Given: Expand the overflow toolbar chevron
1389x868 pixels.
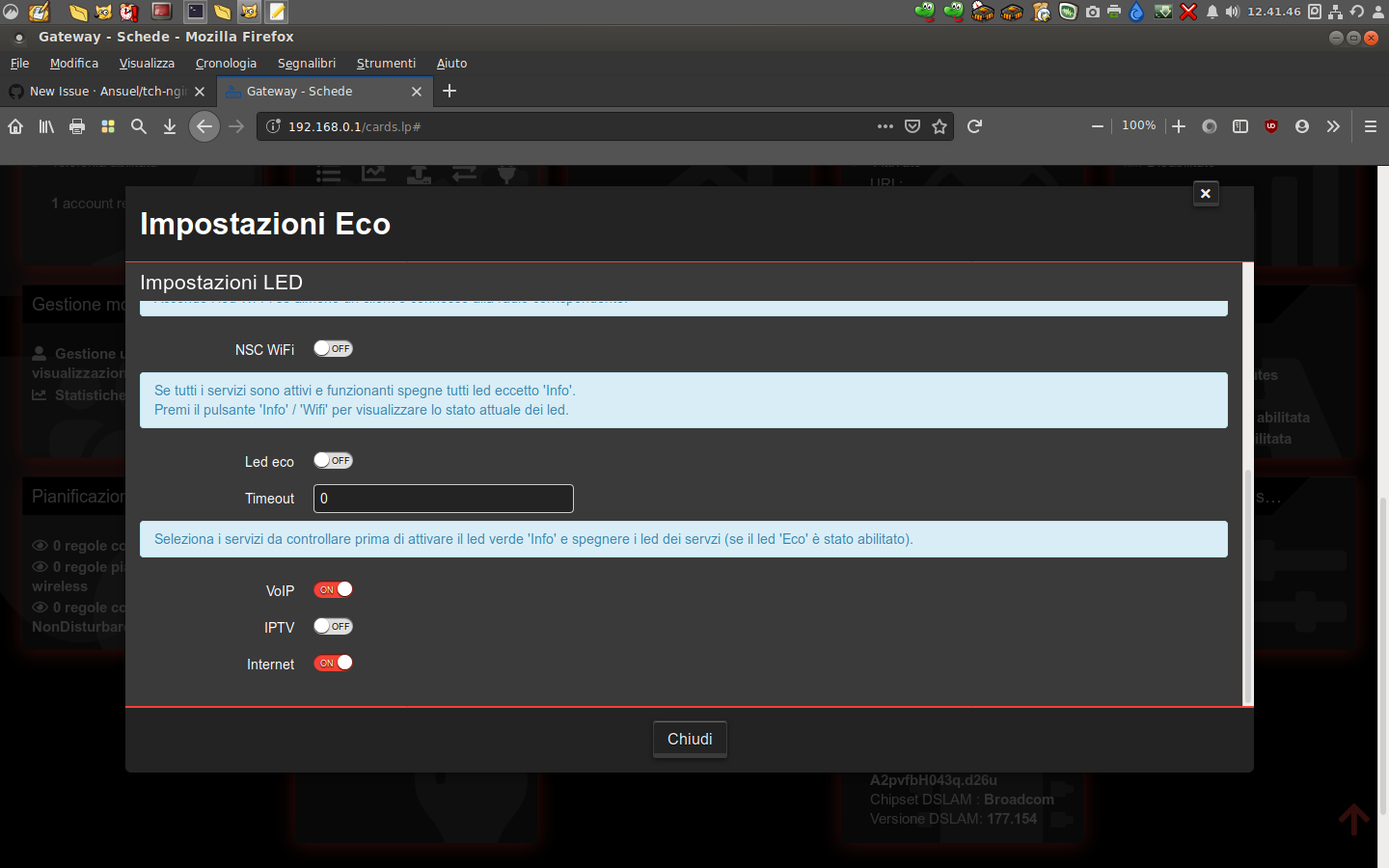Looking at the screenshot, I should [1333, 126].
